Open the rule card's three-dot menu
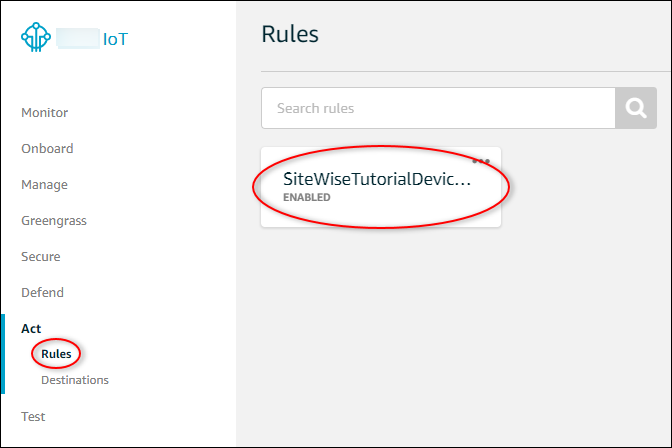The width and height of the screenshot is (672, 448). pos(481,161)
